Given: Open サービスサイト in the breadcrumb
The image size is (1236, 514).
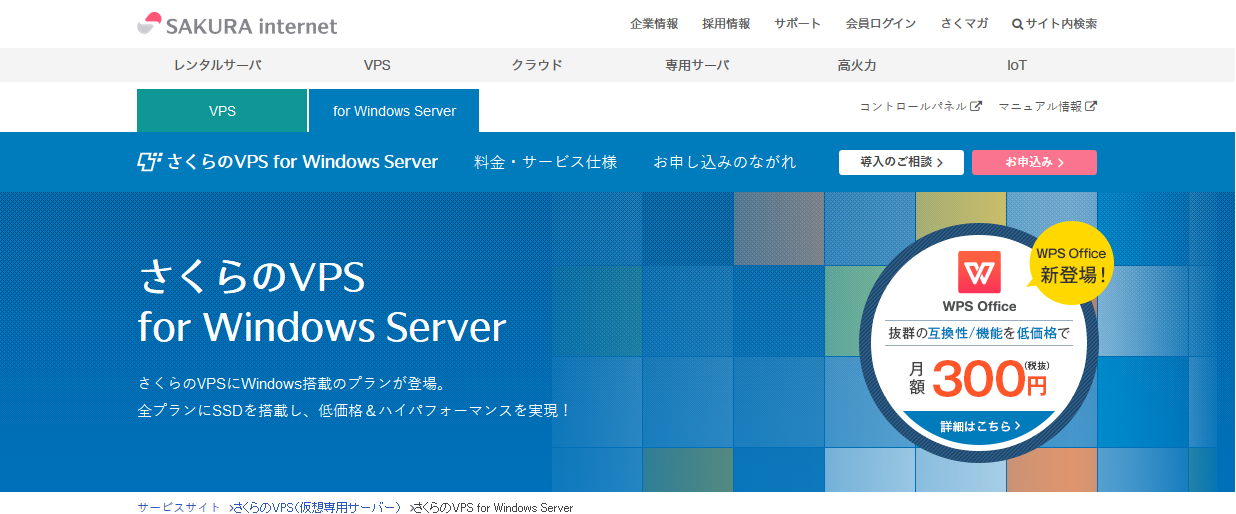Looking at the screenshot, I should point(179,507).
